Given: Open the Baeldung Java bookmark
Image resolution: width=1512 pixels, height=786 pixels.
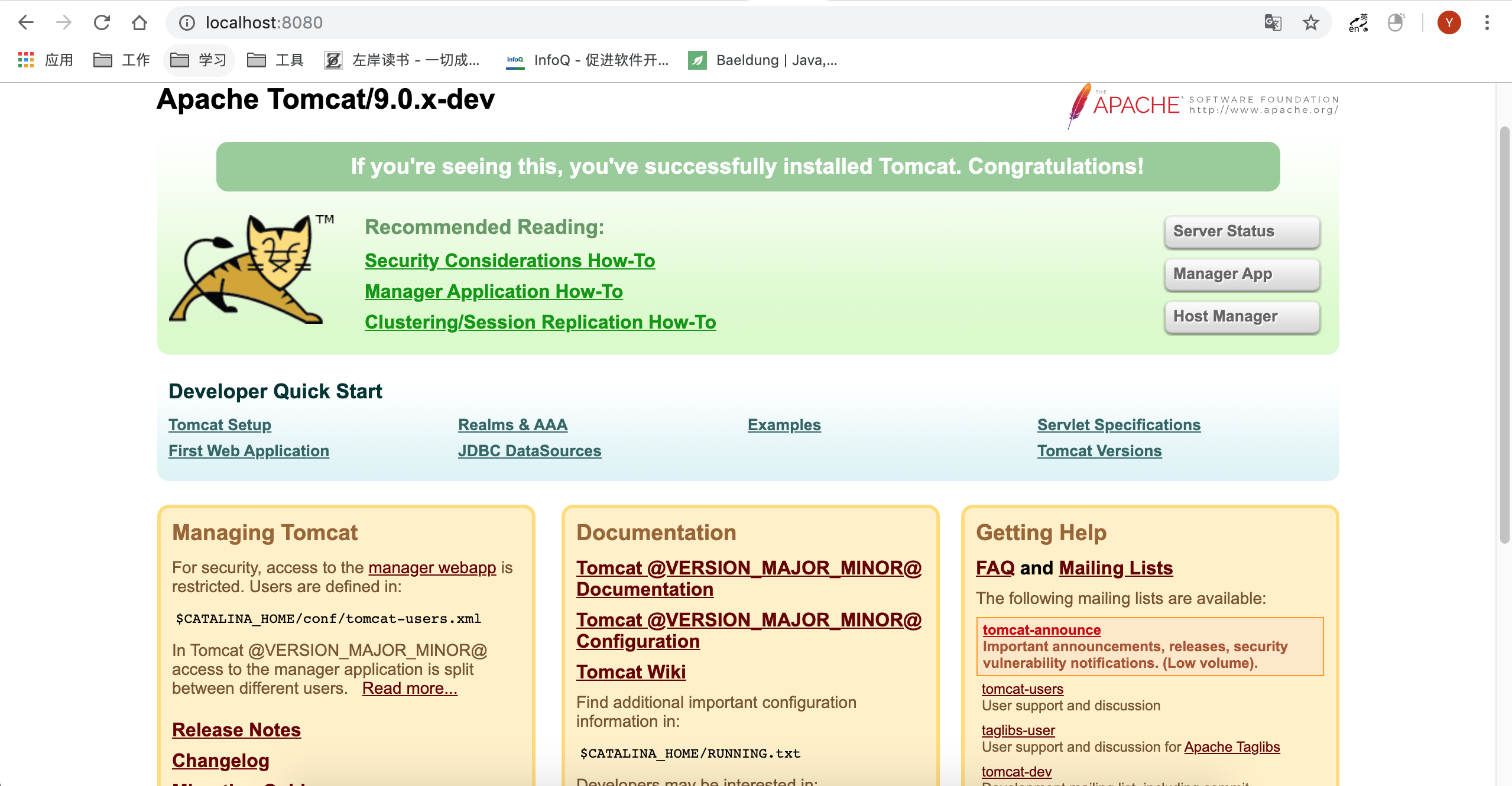Looking at the screenshot, I should (x=763, y=60).
